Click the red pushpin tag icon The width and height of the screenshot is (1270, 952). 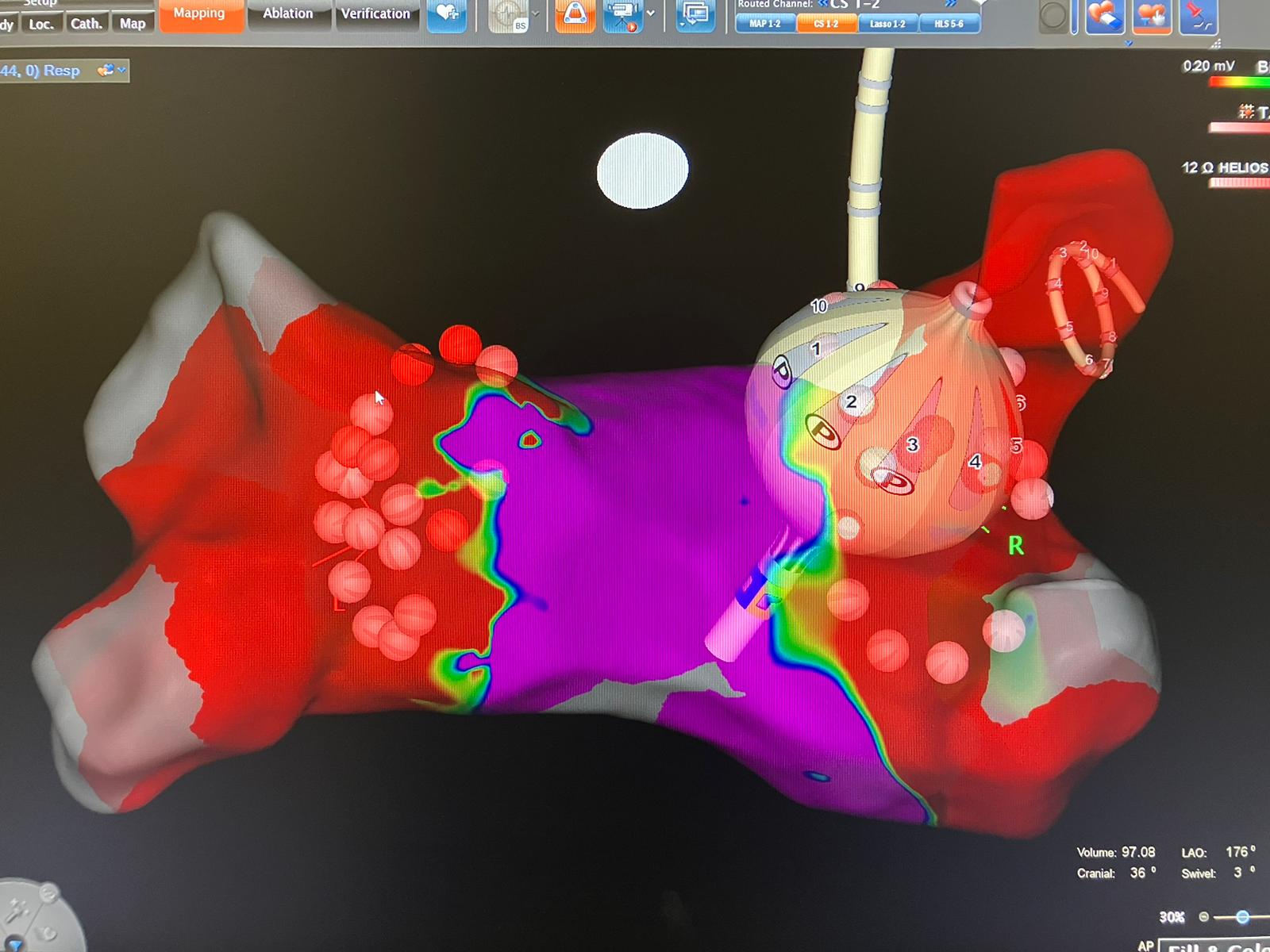pyautogui.click(x=1198, y=15)
